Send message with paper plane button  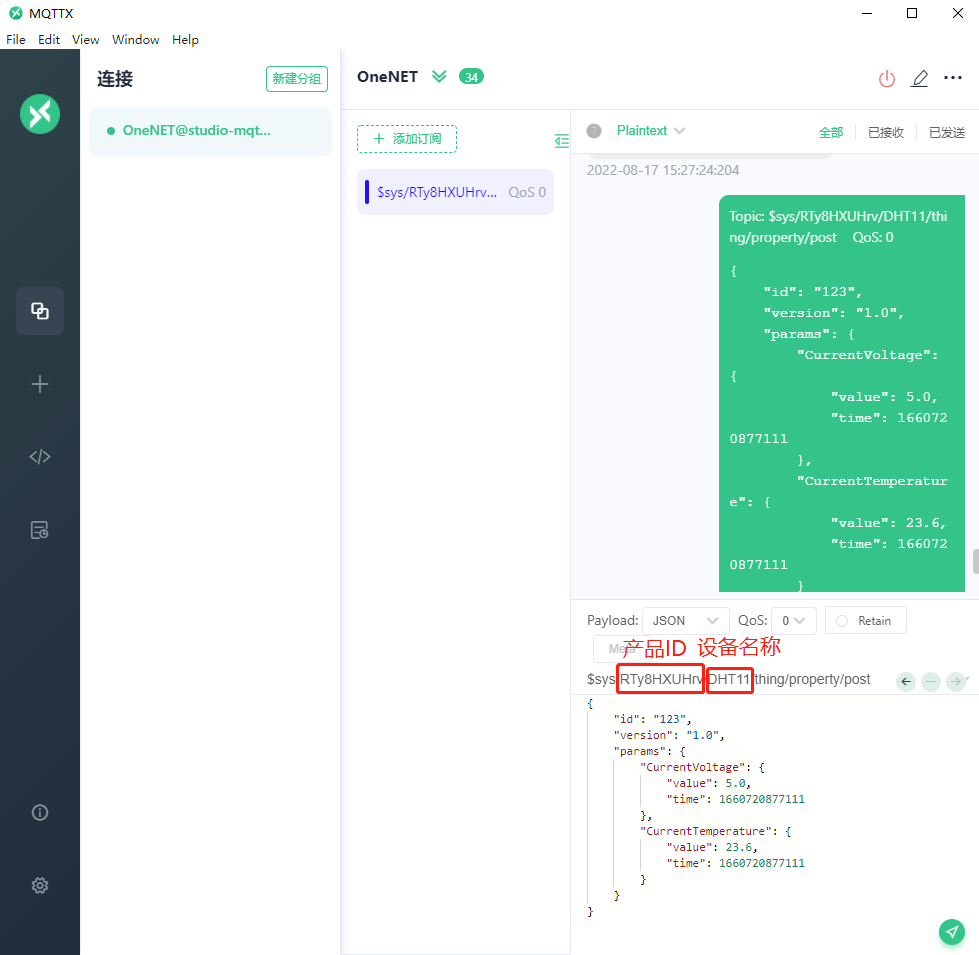tap(952, 932)
